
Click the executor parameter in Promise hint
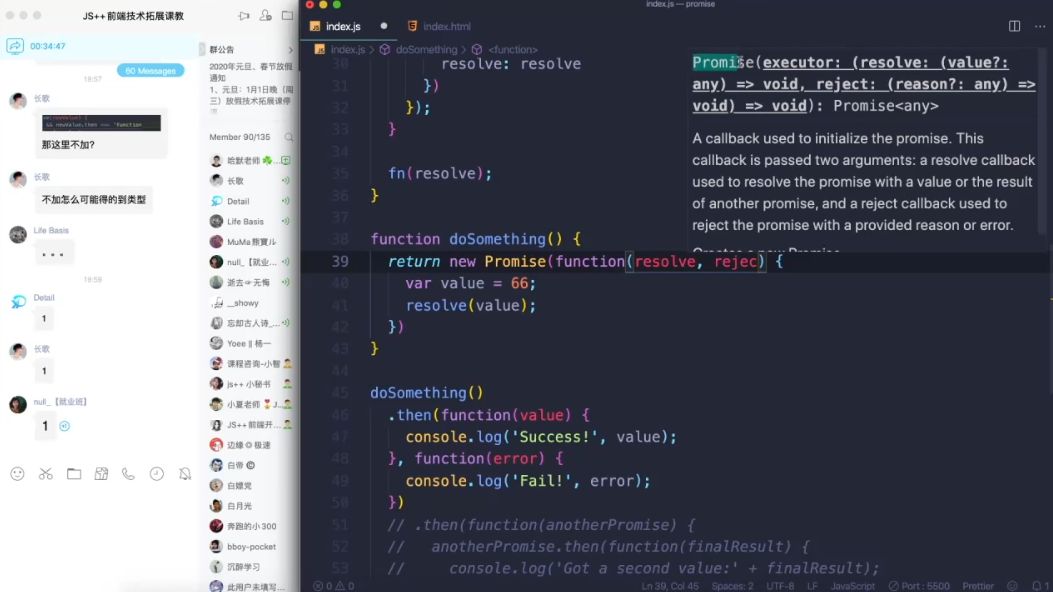[x=801, y=62]
